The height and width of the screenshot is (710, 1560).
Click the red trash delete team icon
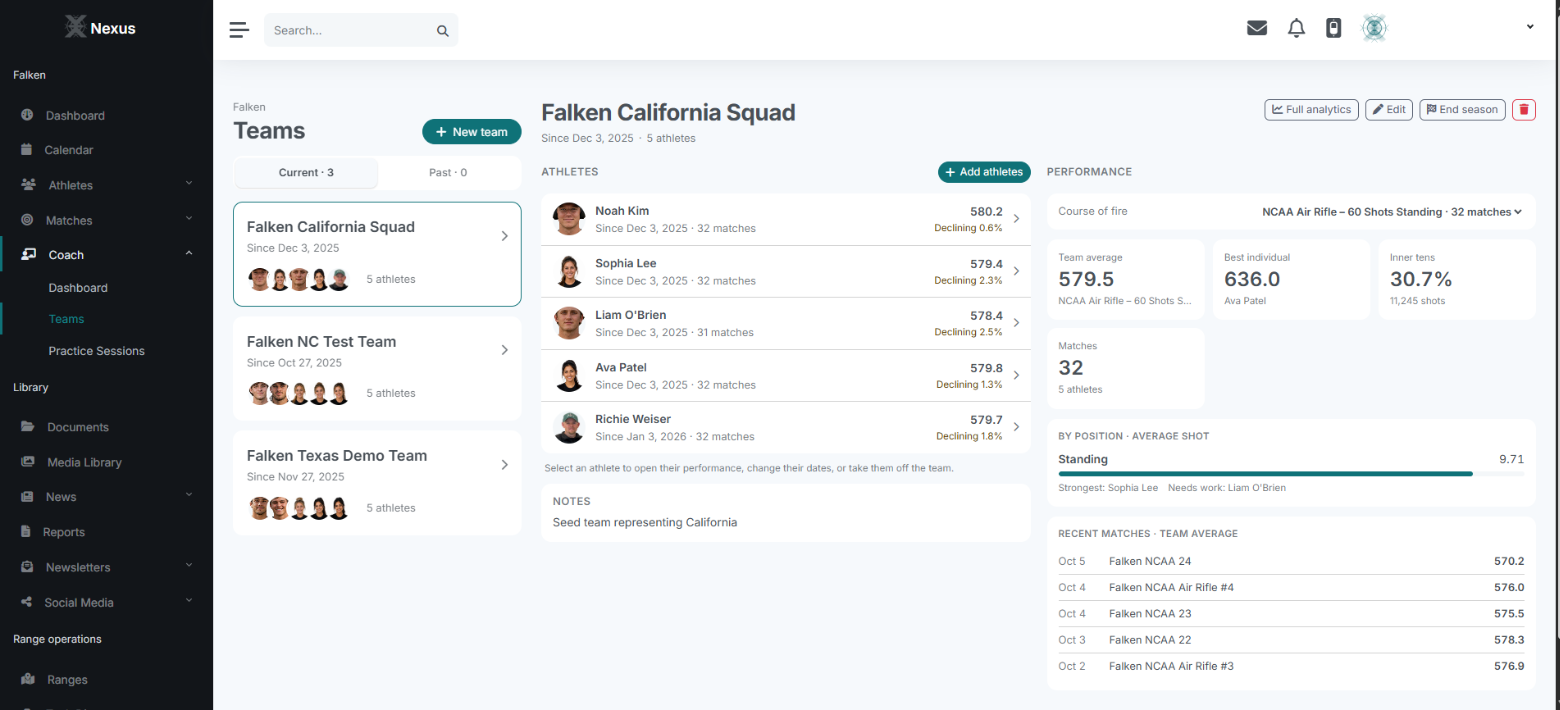1523,110
